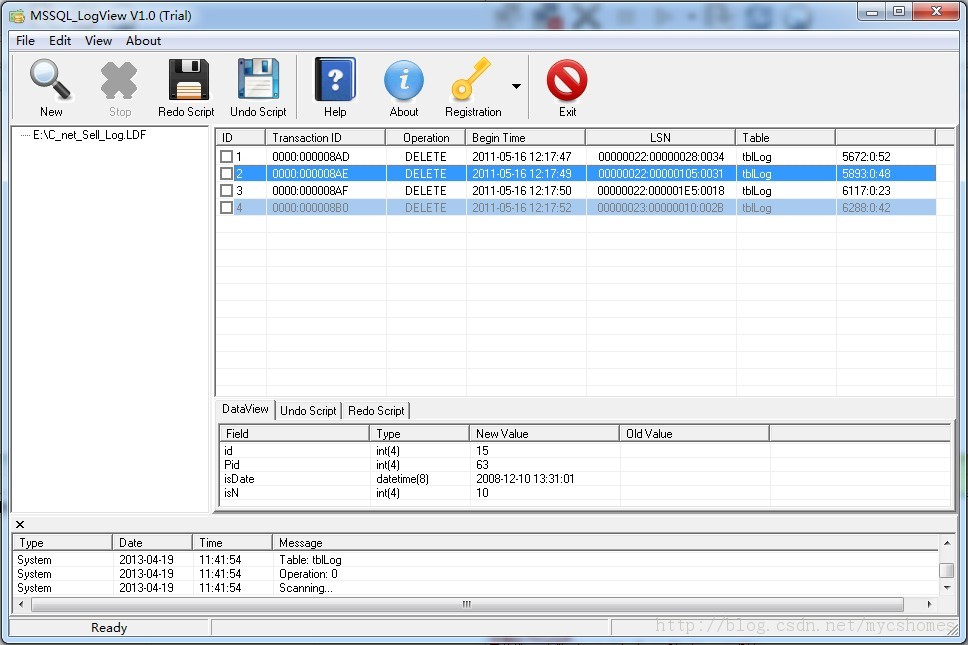968x645 pixels.
Task: Click the Type column header in DataView
Action: [419, 433]
